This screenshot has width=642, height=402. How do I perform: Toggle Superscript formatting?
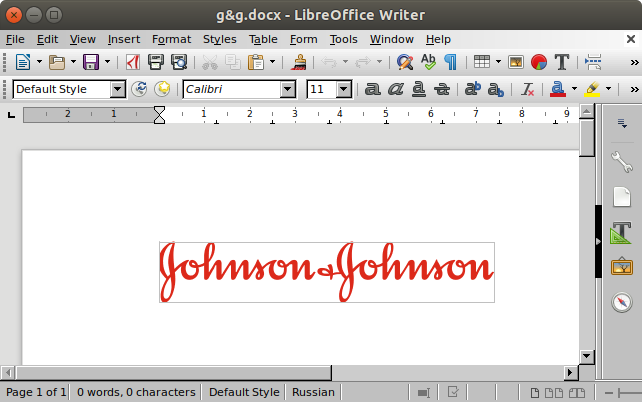tap(472, 89)
